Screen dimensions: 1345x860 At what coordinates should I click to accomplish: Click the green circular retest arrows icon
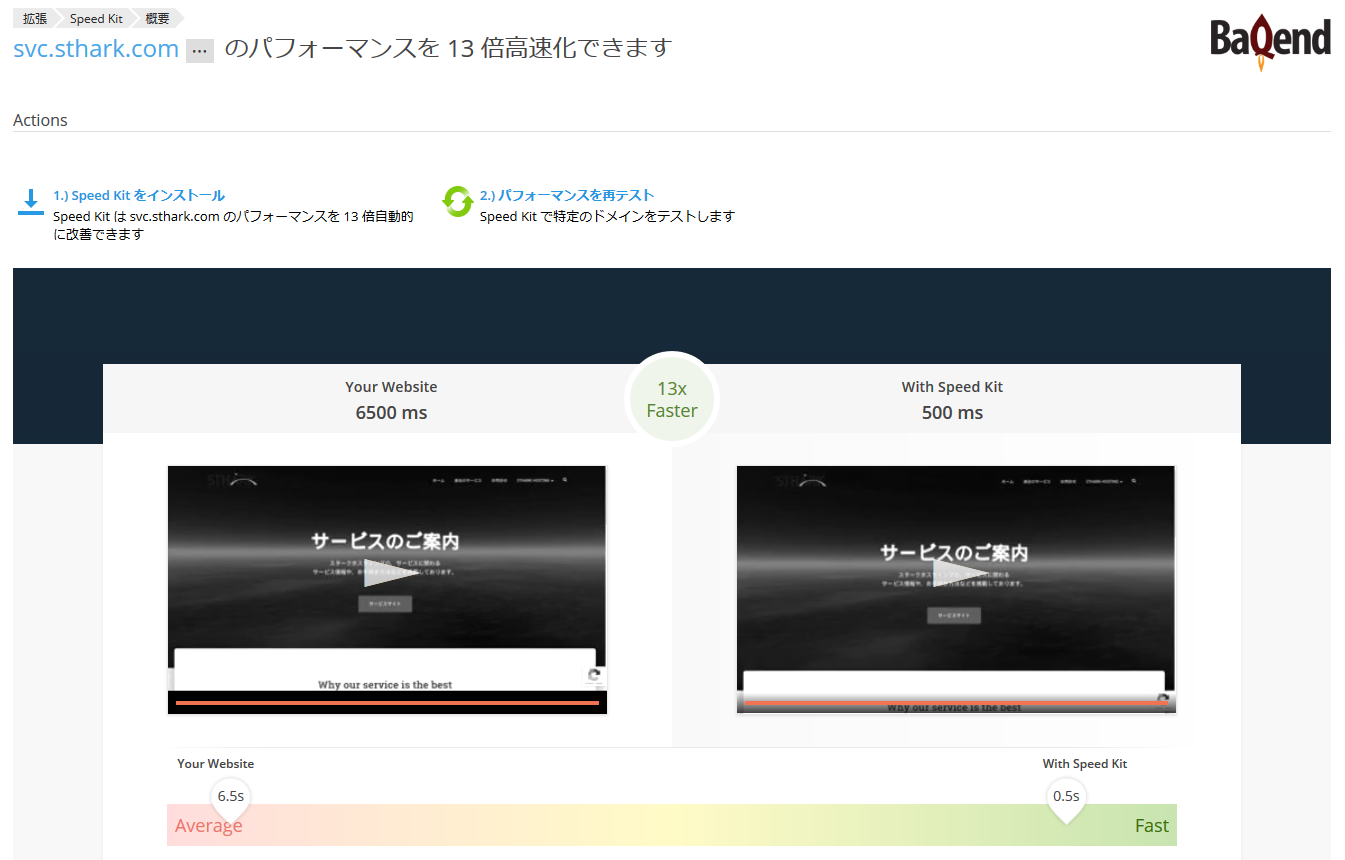[457, 202]
